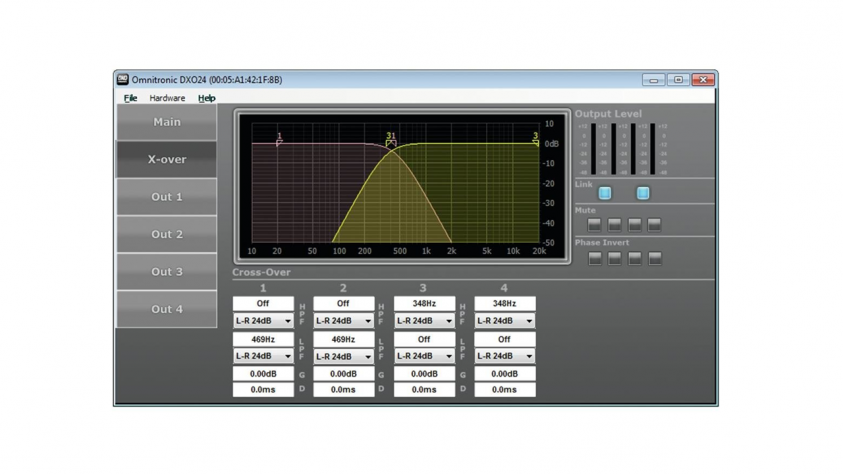This screenshot has width=843, height=474.
Task: Open channel 2 HPF slope dropdown
Action: (344, 321)
